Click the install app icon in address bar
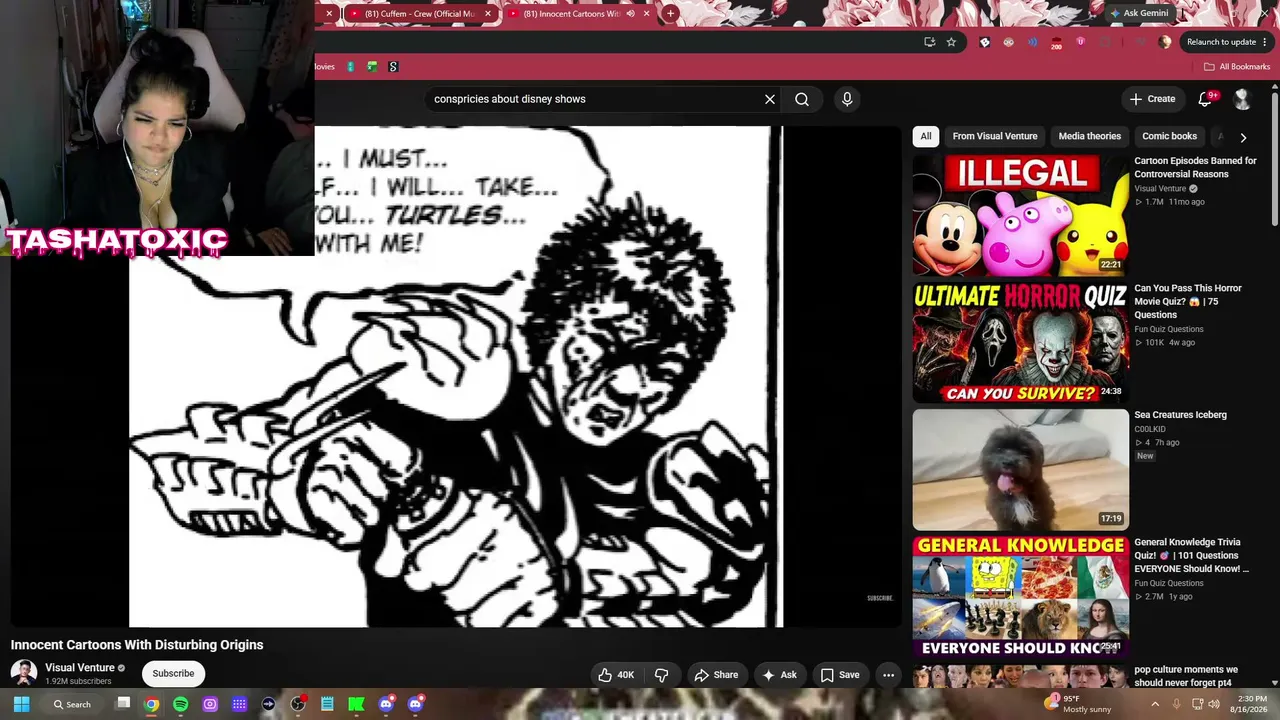 (929, 42)
